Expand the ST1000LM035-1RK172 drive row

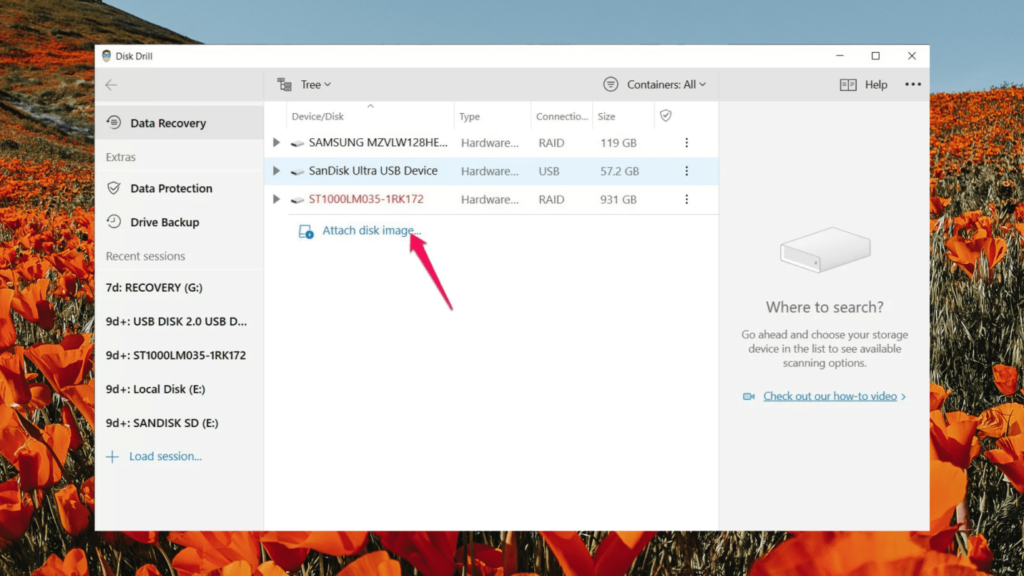(276, 199)
